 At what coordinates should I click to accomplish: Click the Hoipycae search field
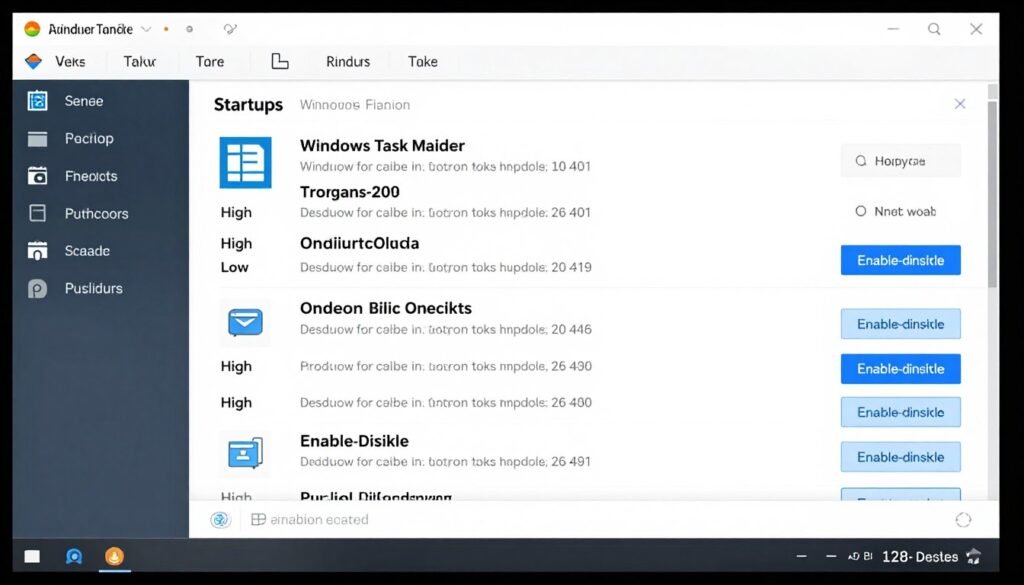tap(900, 160)
